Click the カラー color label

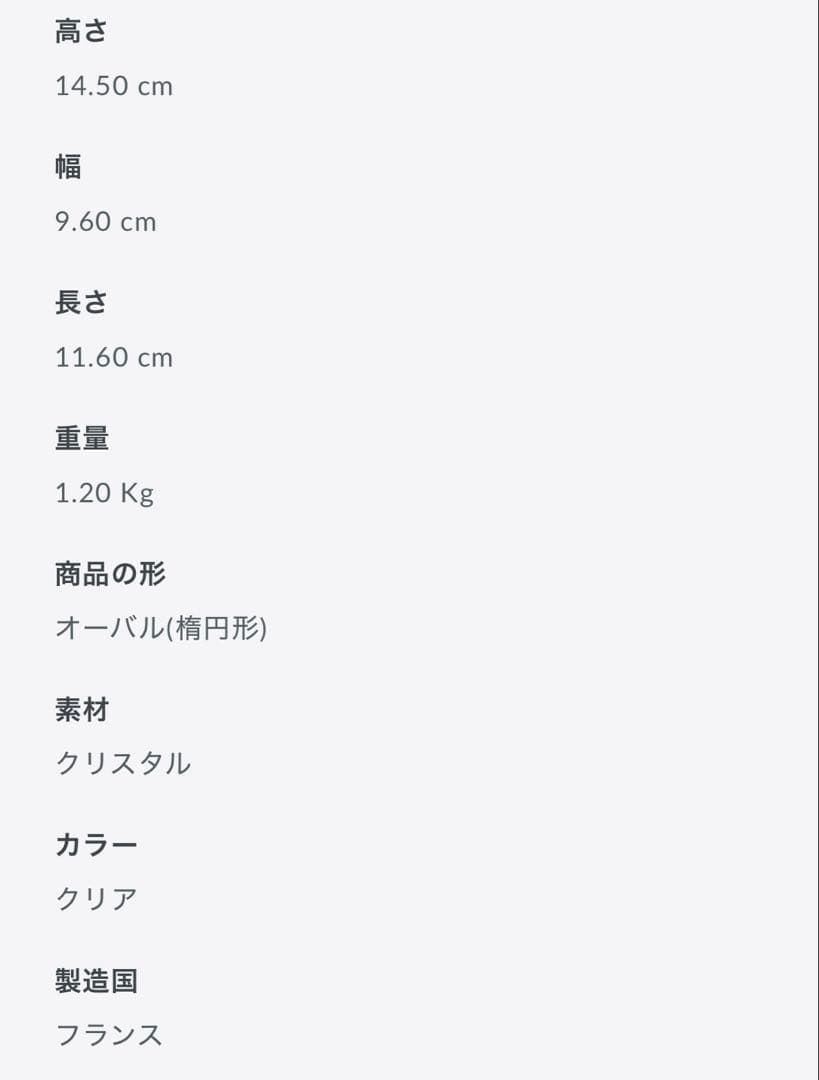point(96,845)
